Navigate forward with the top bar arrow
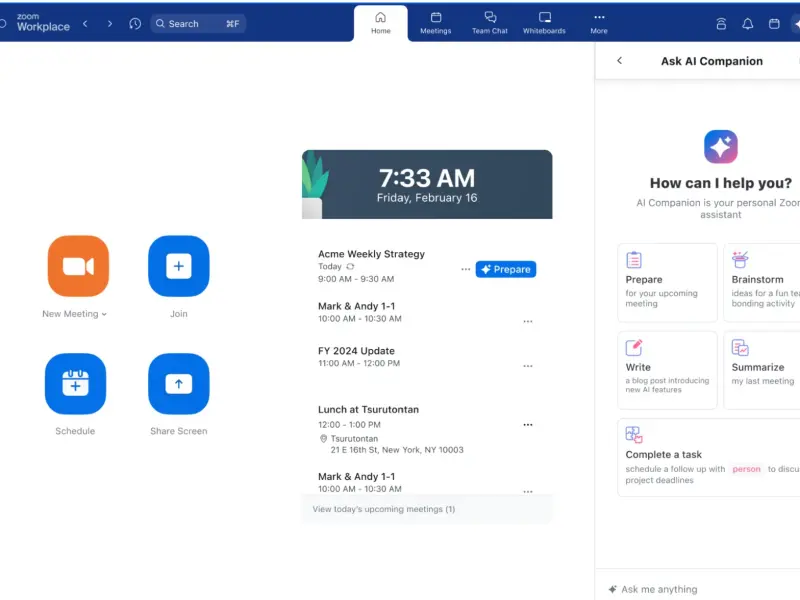Screen dimensions: 800x600 tap(110, 23)
